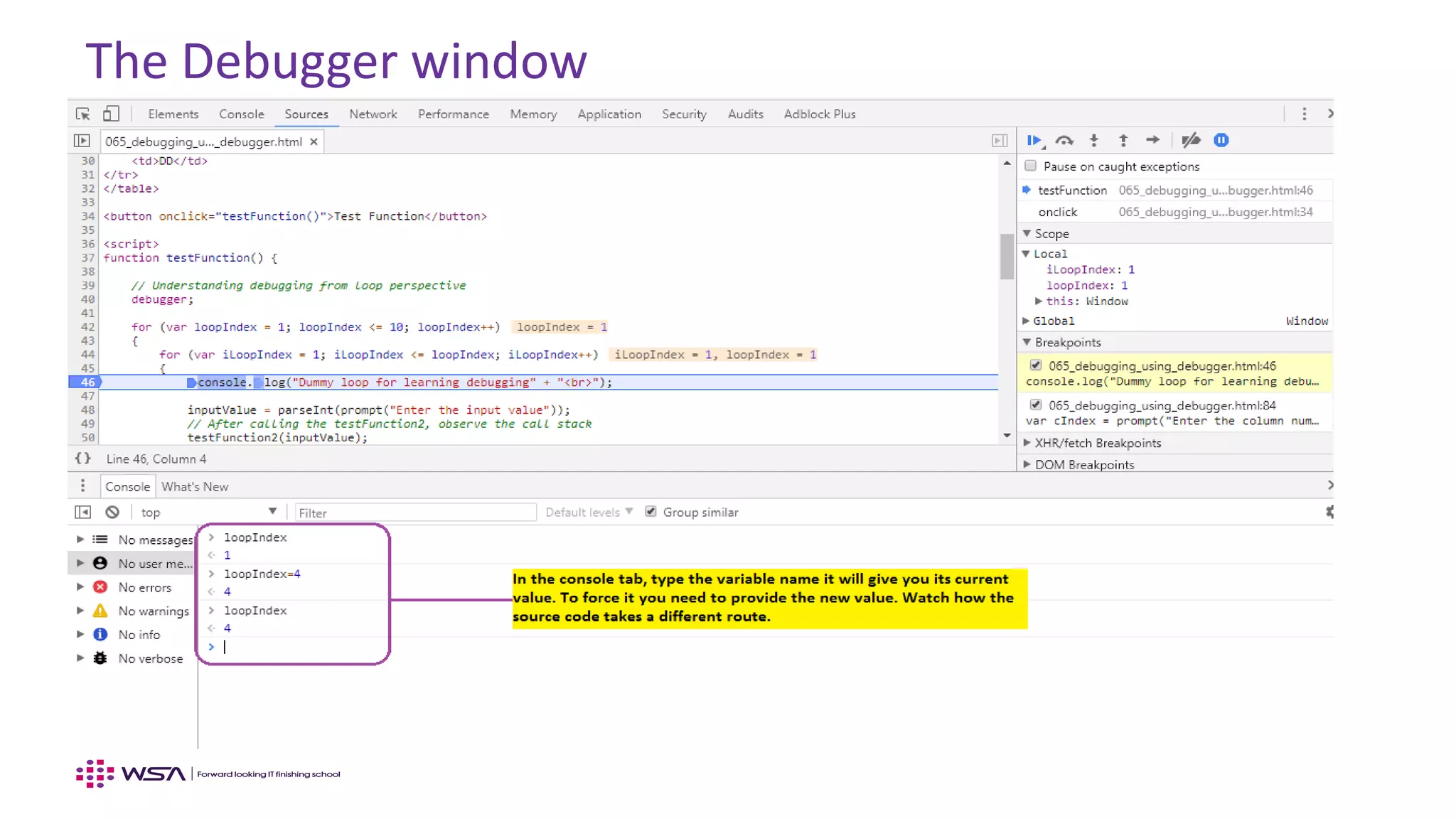Close the 065_debugging_u..._debugger.html file tab
Screen dimensions: 1456x819
tap(314, 141)
